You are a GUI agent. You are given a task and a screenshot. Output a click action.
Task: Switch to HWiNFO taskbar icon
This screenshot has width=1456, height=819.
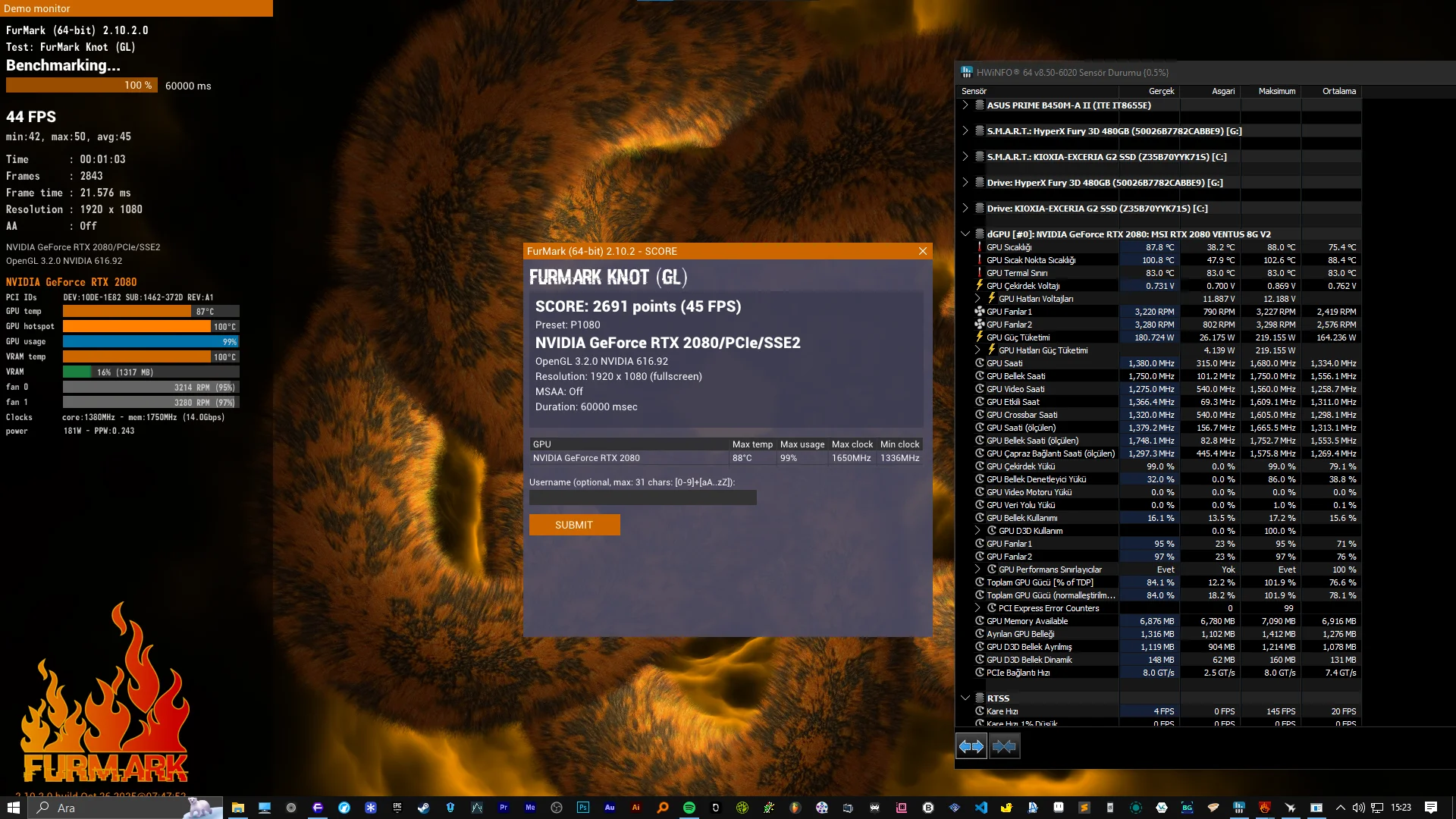1238,808
